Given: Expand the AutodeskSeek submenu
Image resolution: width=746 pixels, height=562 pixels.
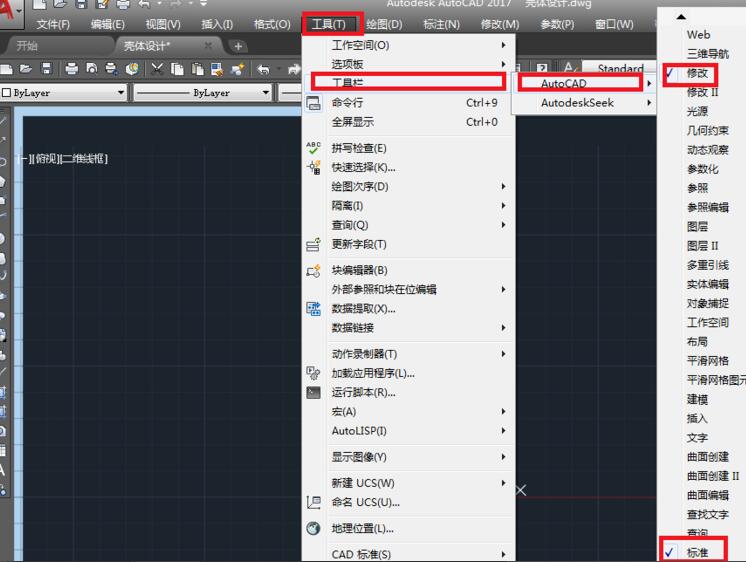Looking at the screenshot, I should click(584, 103).
